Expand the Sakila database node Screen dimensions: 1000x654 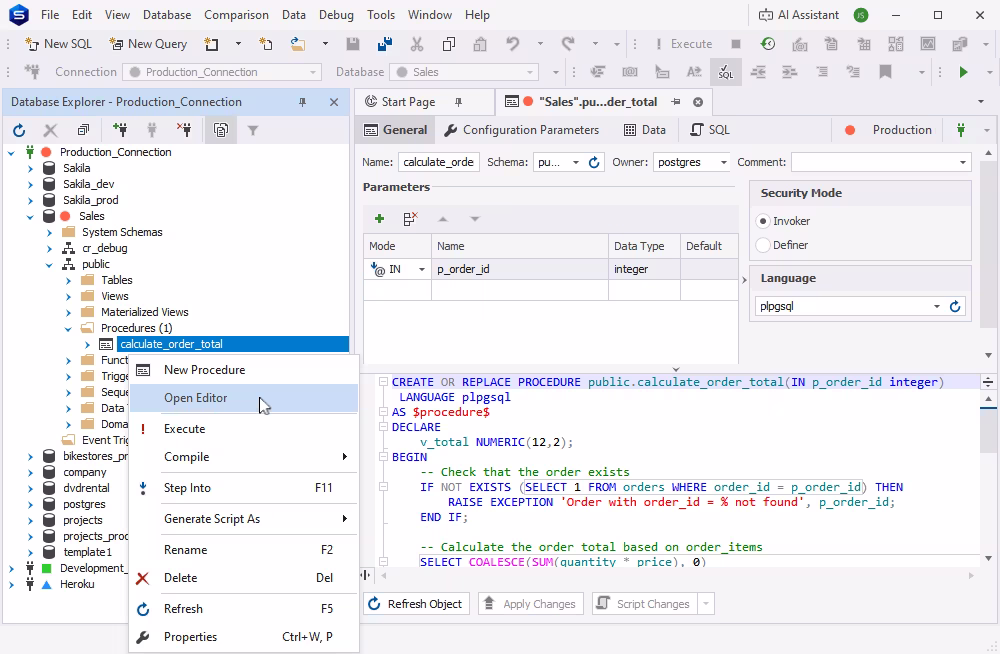coord(30,168)
